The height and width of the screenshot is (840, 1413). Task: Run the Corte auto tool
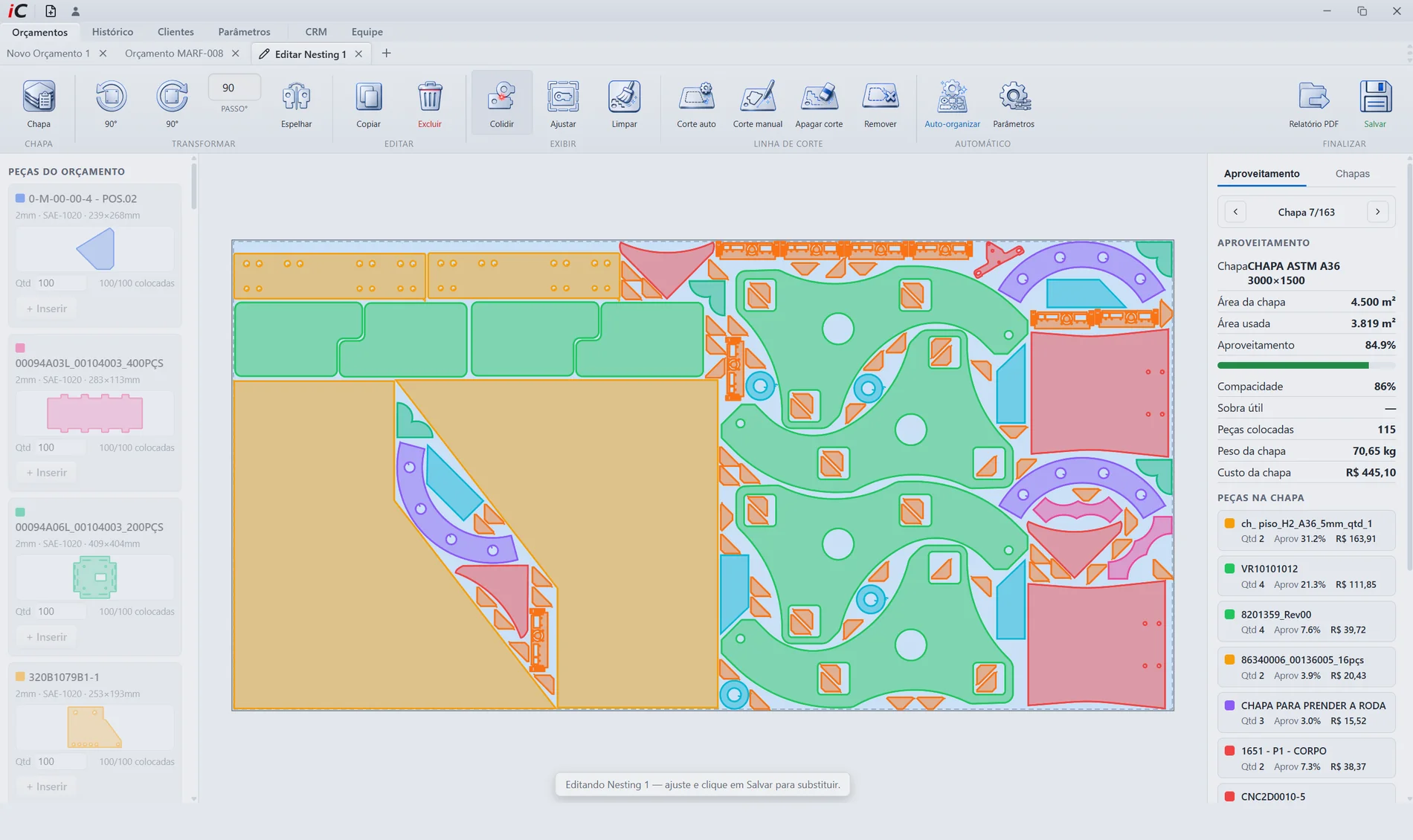696,103
